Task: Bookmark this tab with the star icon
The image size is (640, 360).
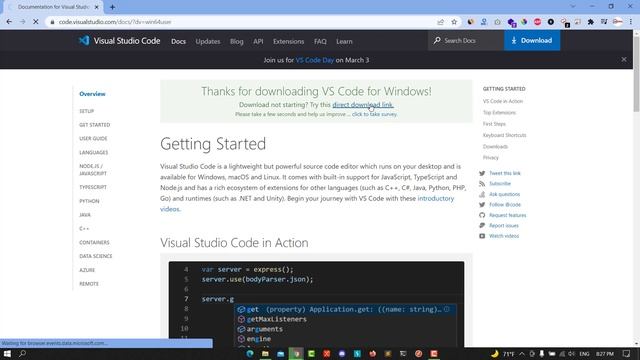Action: [x=454, y=22]
